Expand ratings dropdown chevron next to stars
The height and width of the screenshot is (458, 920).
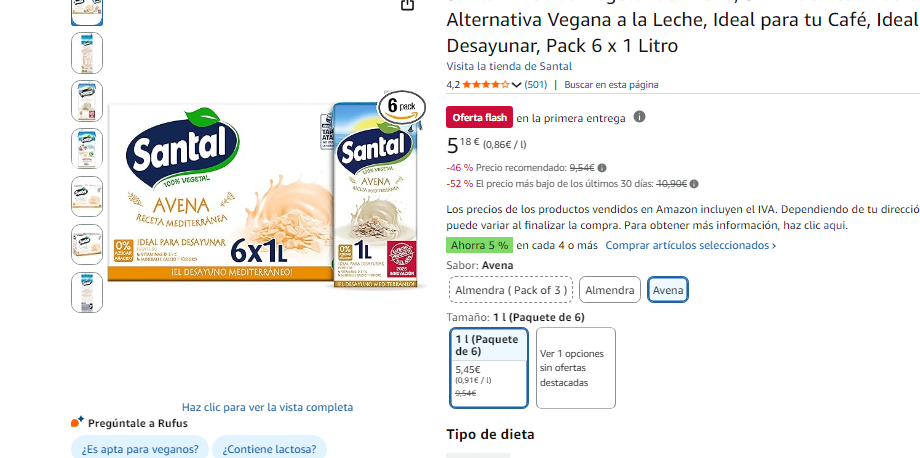point(516,85)
